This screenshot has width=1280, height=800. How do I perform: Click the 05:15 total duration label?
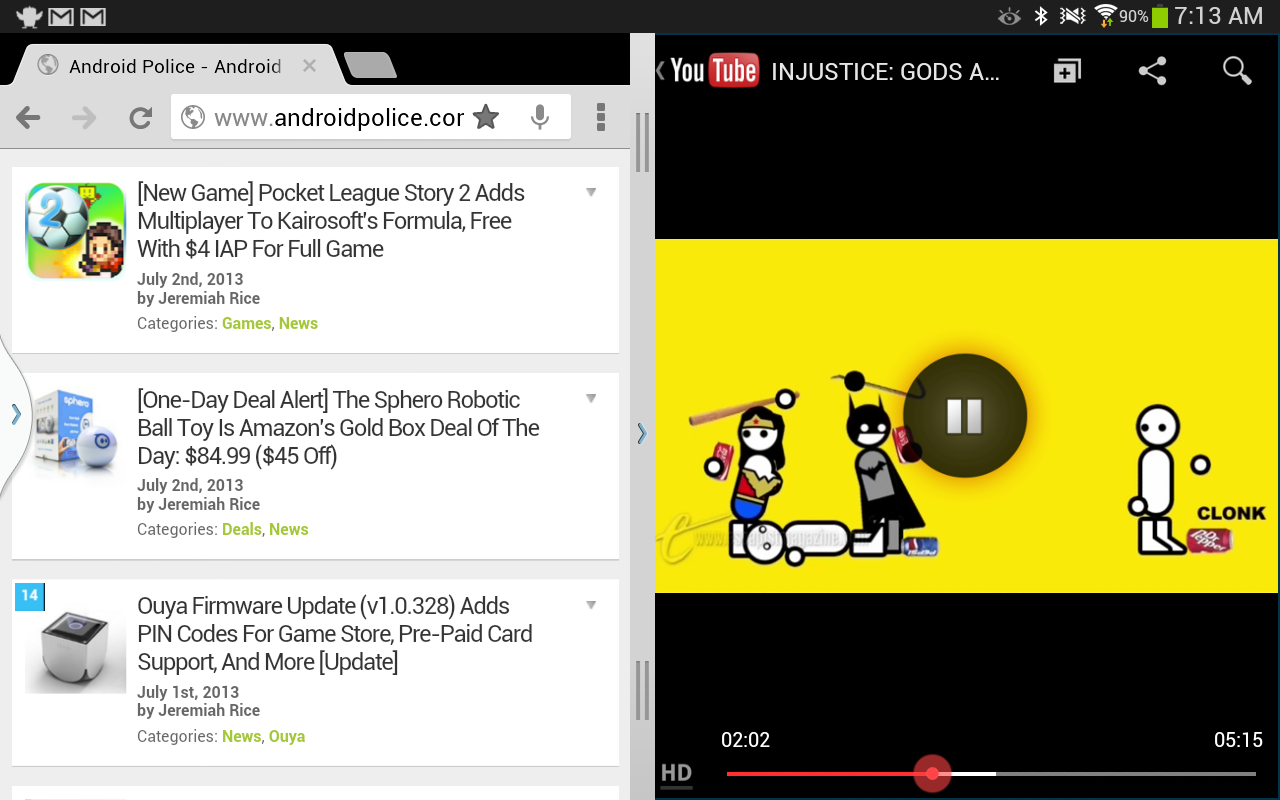coord(1238,740)
